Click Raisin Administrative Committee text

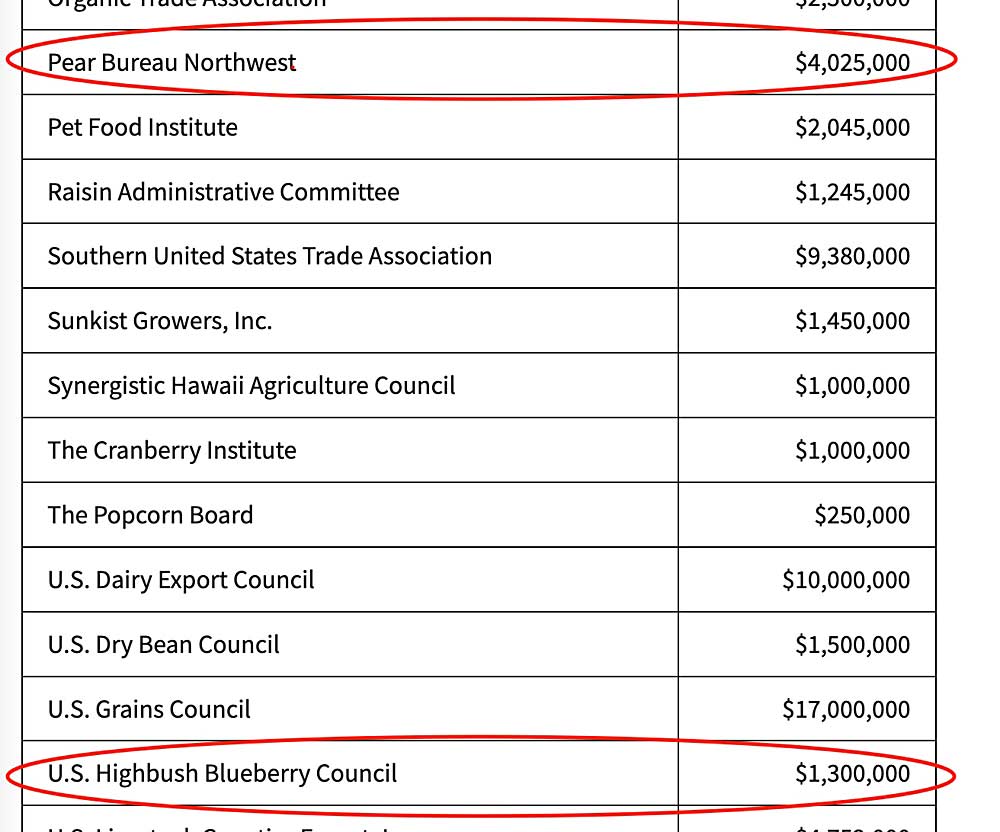[223, 192]
